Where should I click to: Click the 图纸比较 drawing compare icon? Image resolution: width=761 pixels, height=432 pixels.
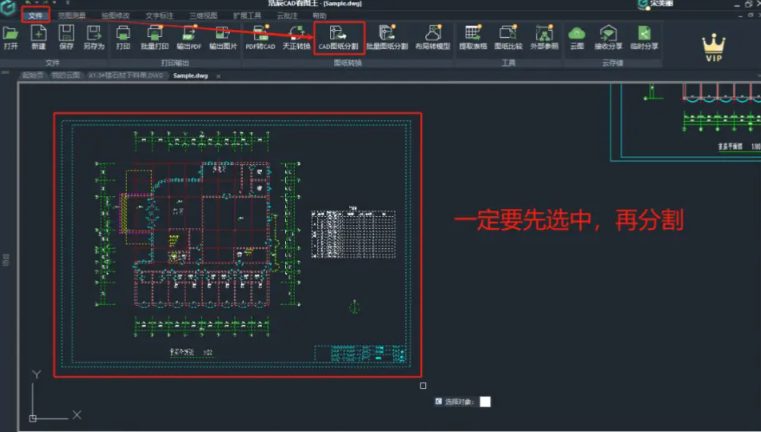(508, 38)
